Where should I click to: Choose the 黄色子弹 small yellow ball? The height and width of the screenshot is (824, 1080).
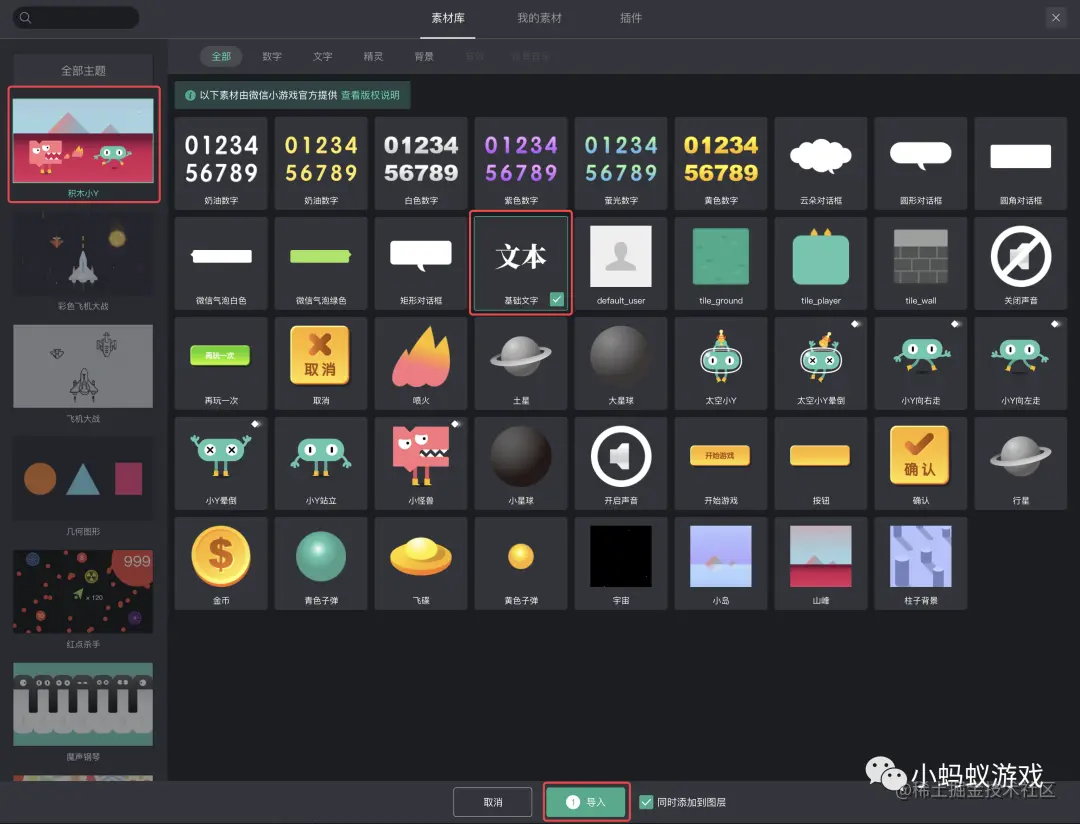click(x=521, y=563)
